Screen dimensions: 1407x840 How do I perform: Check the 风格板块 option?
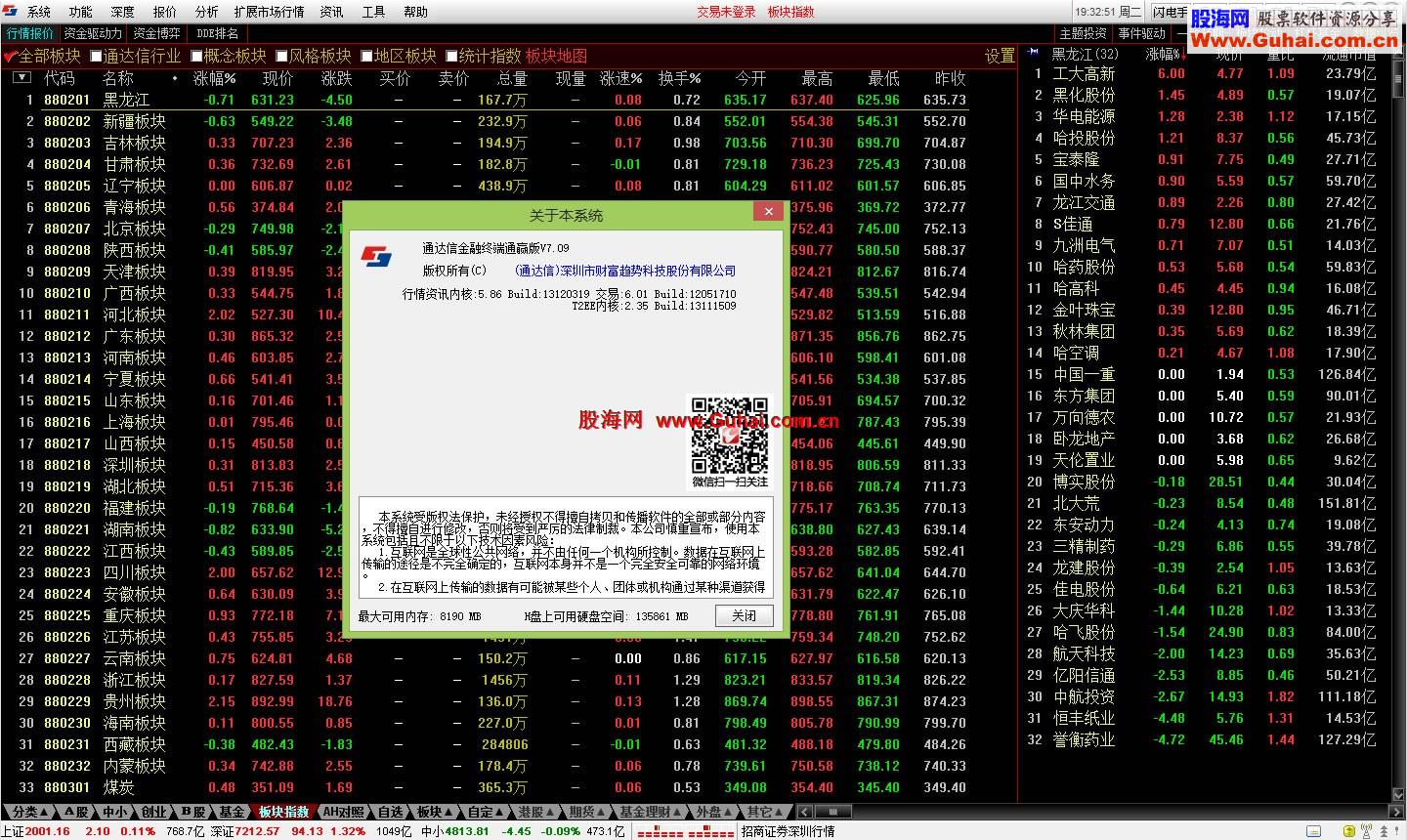[x=281, y=56]
